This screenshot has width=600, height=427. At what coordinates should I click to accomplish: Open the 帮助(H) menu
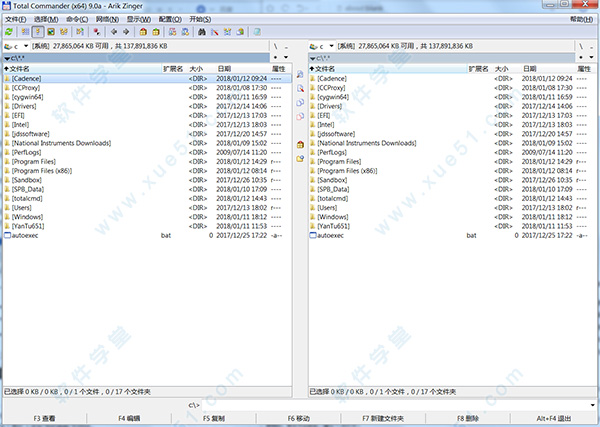pos(582,19)
